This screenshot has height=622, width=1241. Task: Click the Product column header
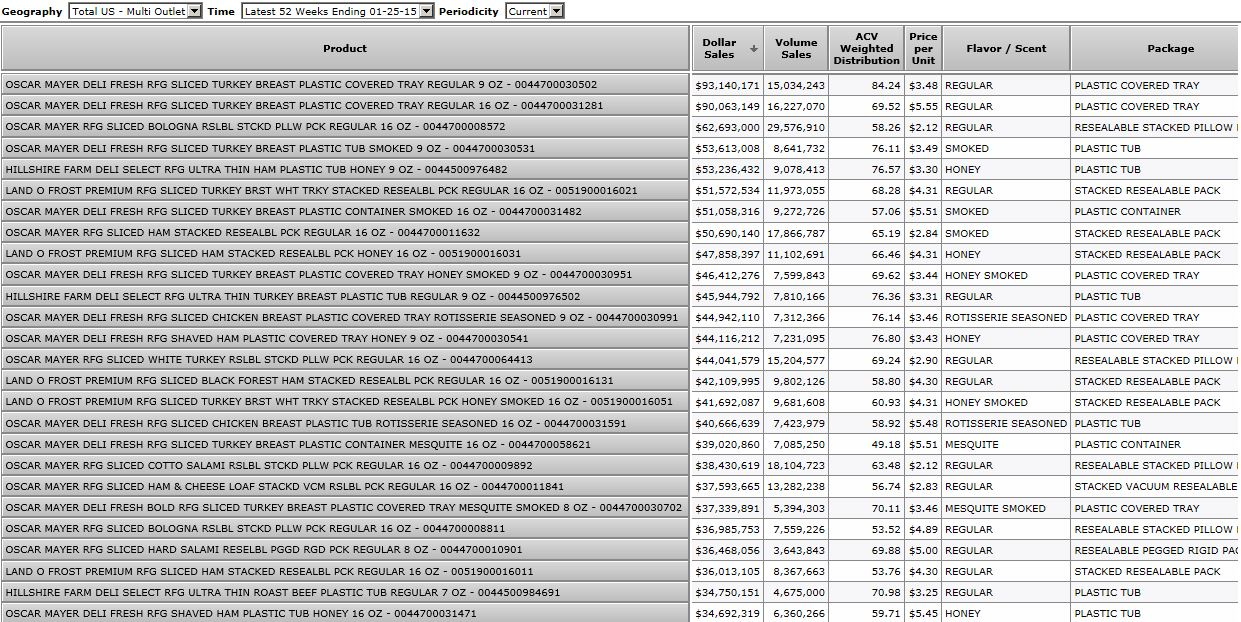[345, 49]
